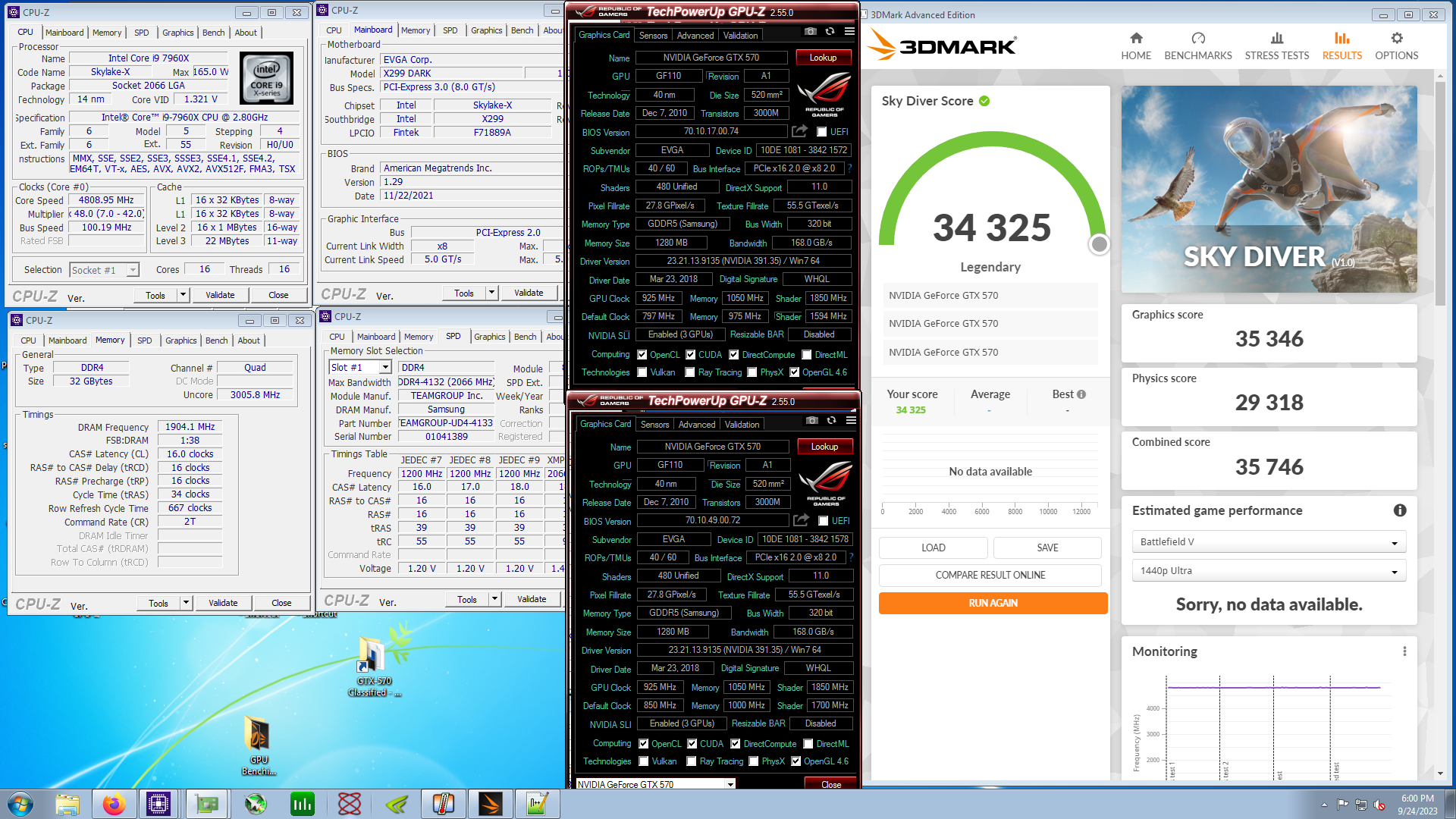Click the Sky Diver benchmark thumbnail
The width and height of the screenshot is (1456, 819).
pos(1269,190)
